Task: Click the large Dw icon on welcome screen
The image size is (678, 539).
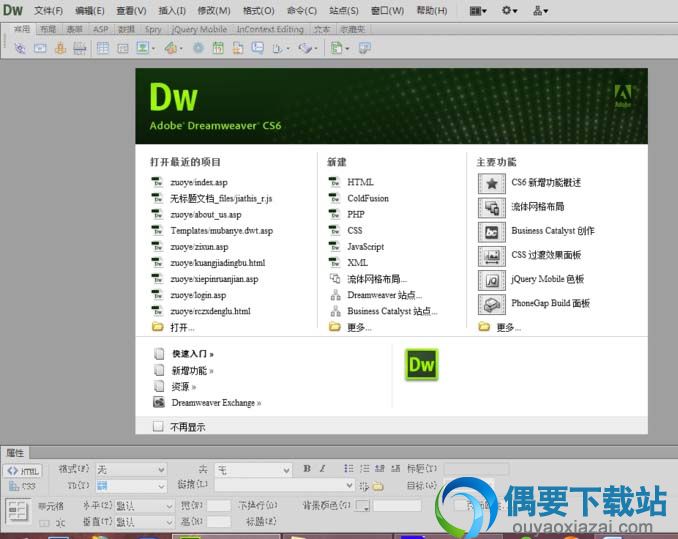Action: (422, 365)
